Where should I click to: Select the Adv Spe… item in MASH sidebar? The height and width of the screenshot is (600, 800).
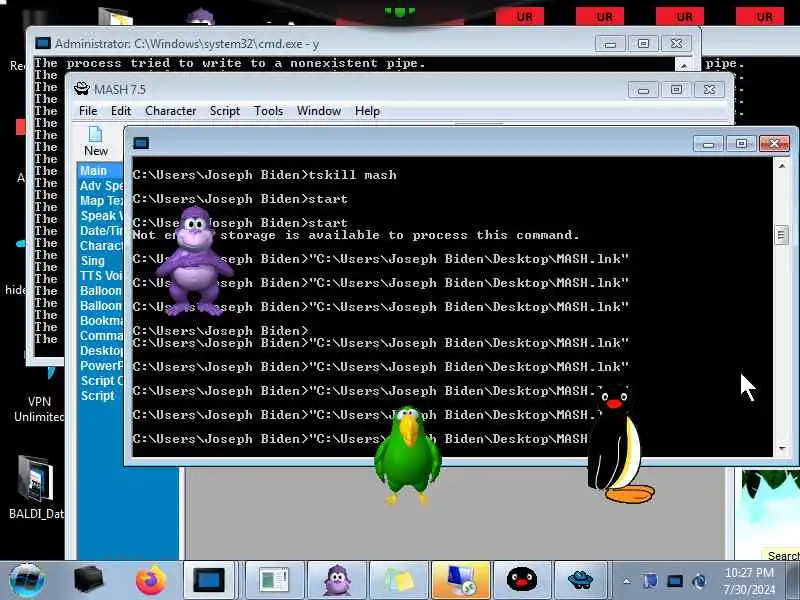(x=101, y=186)
